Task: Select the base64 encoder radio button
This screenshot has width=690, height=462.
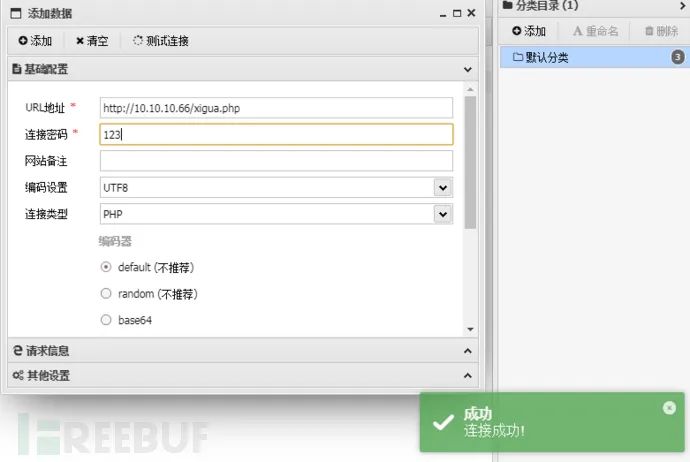Action: [x=106, y=320]
